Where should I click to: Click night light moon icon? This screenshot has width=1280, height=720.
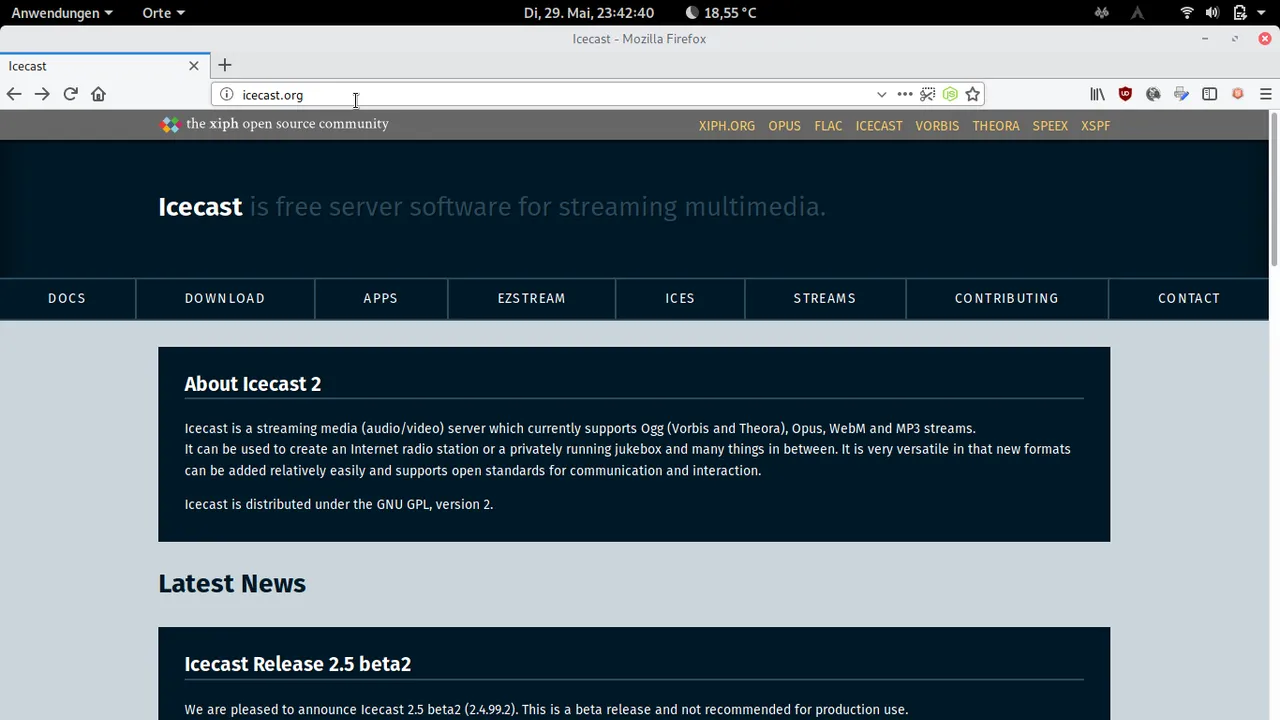tap(692, 13)
